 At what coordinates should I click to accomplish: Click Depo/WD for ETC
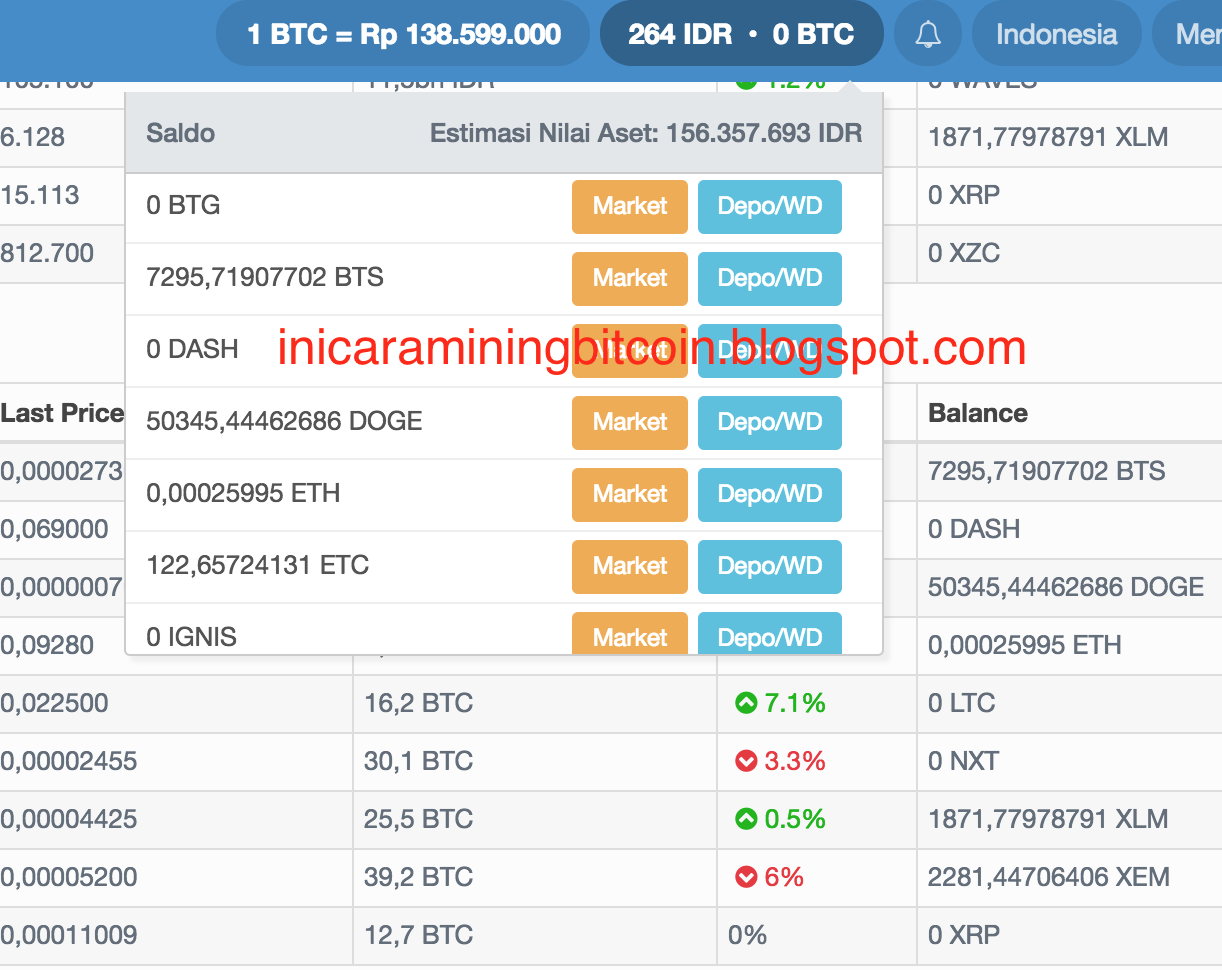[x=769, y=566]
